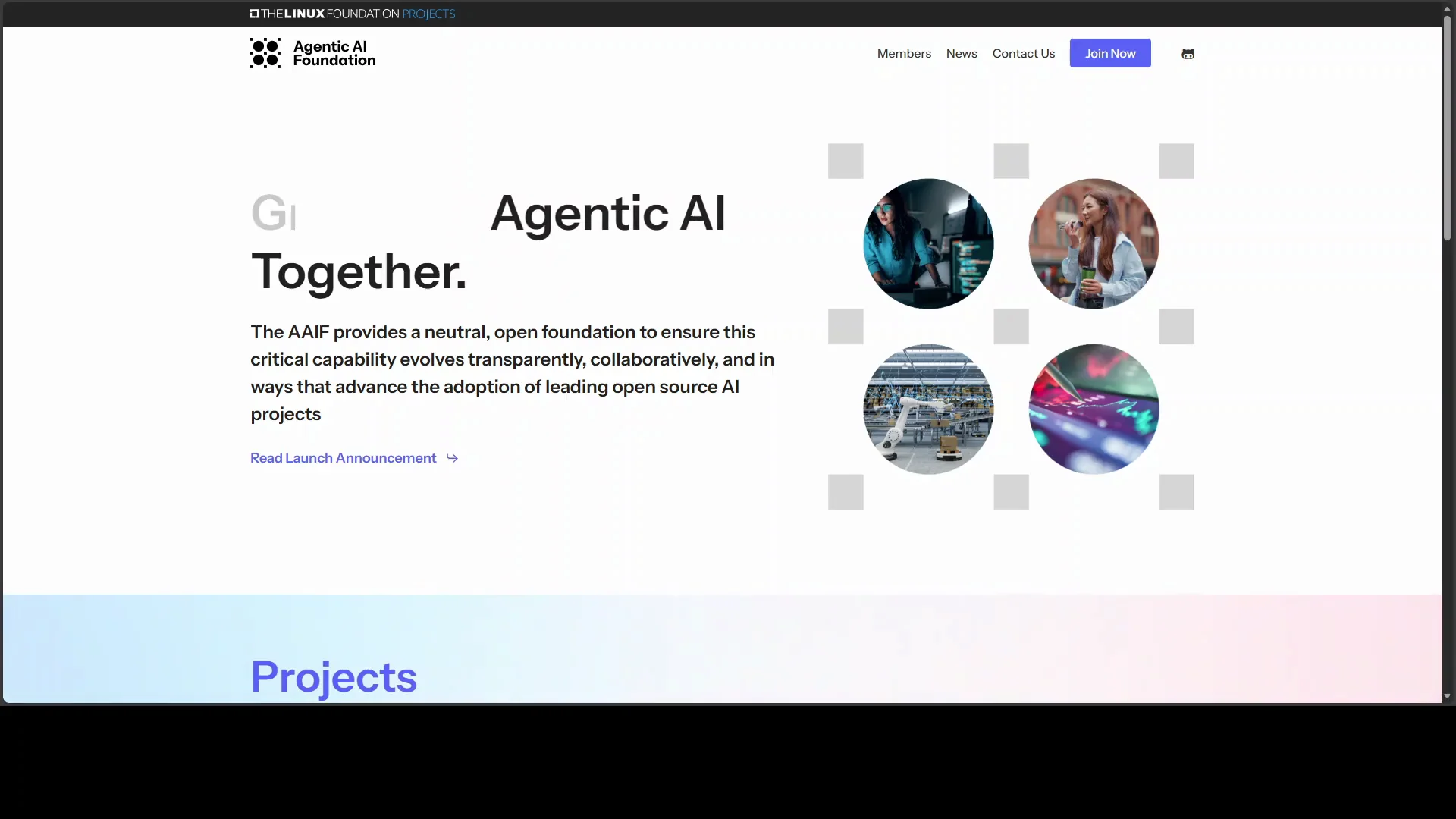The width and height of the screenshot is (1456, 819).
Task: Open the GitHub repository icon
Action: click(1188, 53)
